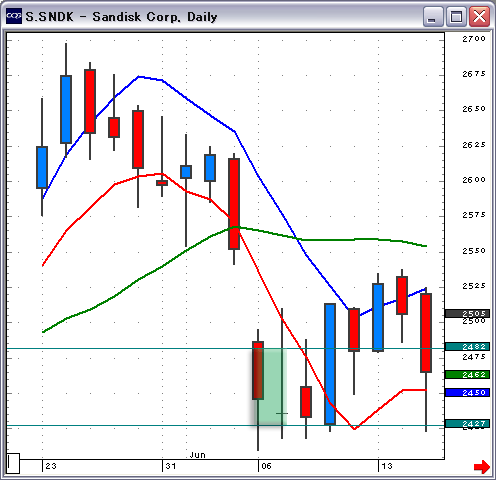Select the 2482 teal price label

click(467, 347)
